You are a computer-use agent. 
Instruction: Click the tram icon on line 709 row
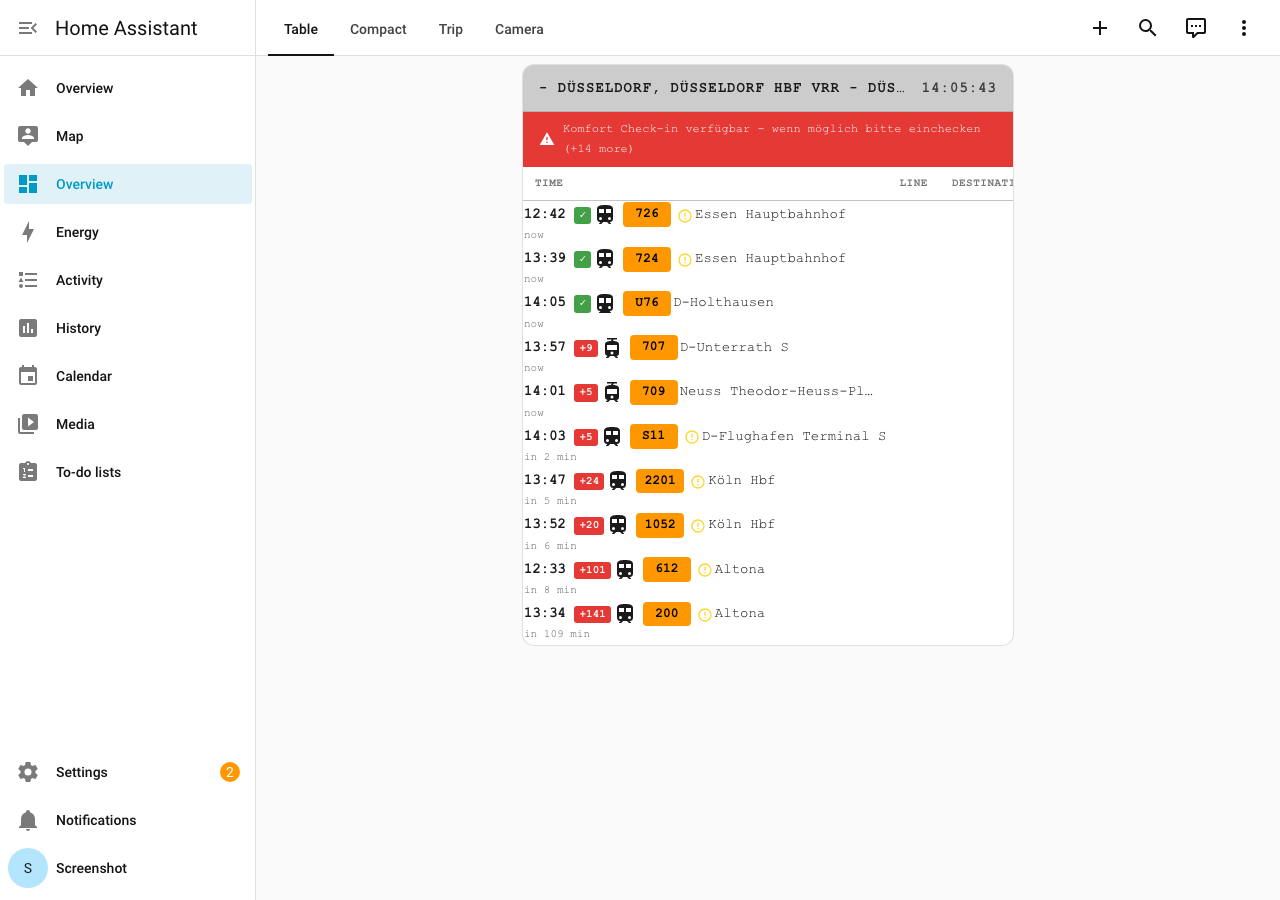click(x=612, y=391)
